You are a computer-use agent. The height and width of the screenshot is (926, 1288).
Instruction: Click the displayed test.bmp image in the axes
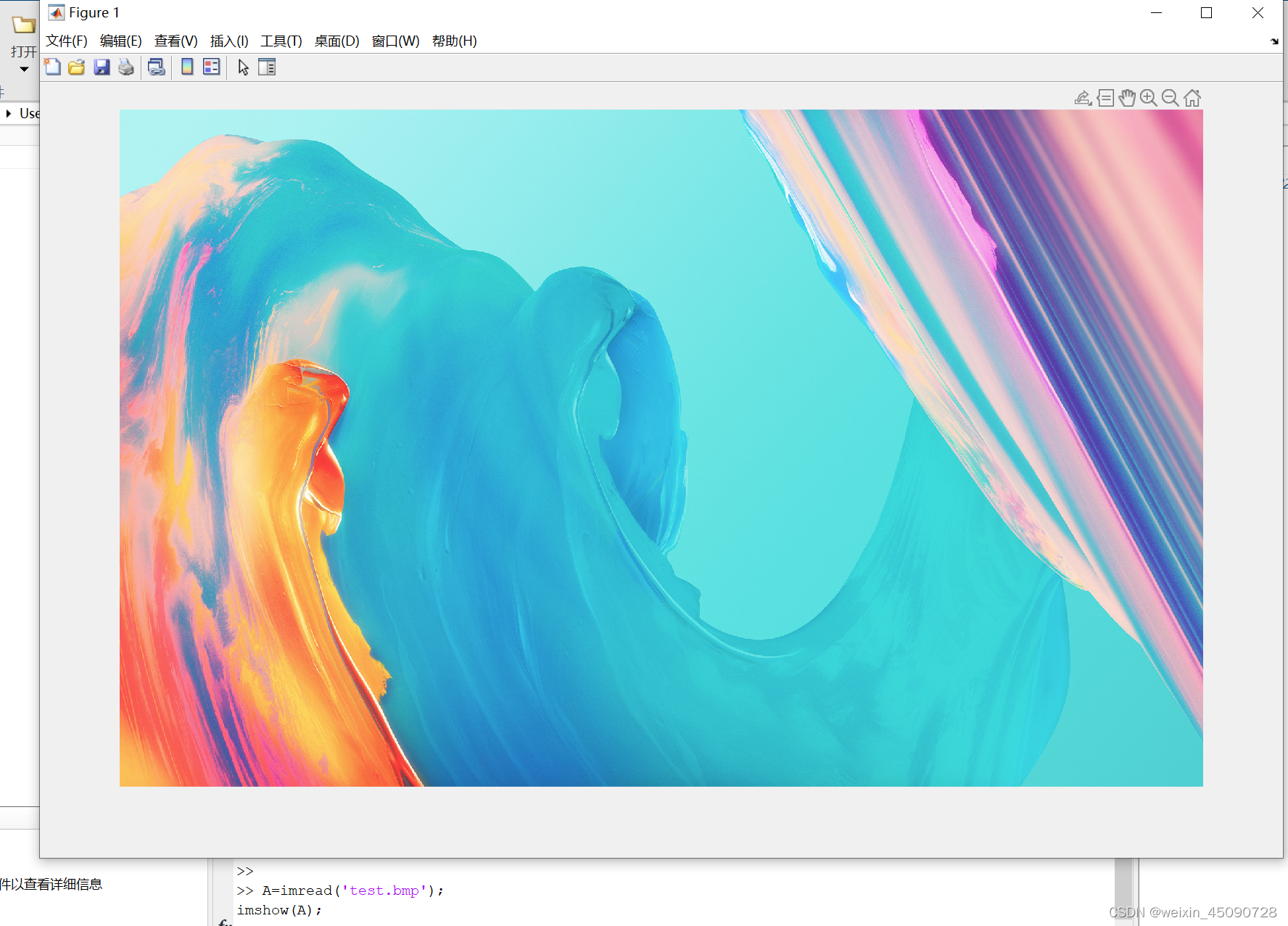pos(661,448)
